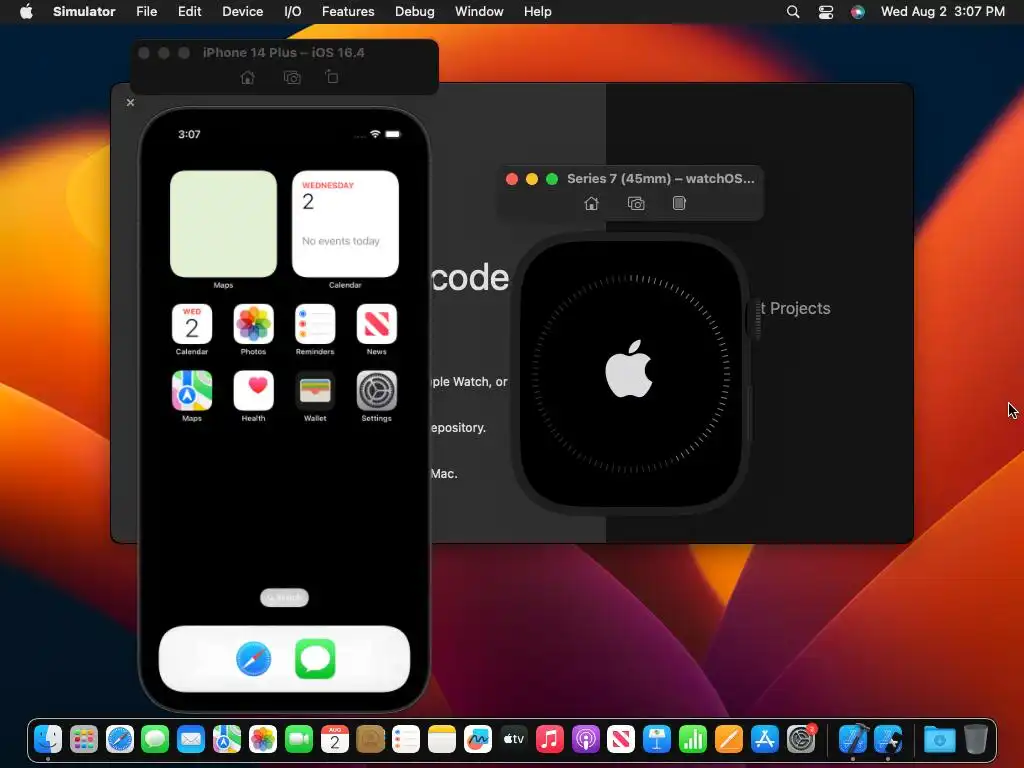Open the File menu

coord(146,12)
